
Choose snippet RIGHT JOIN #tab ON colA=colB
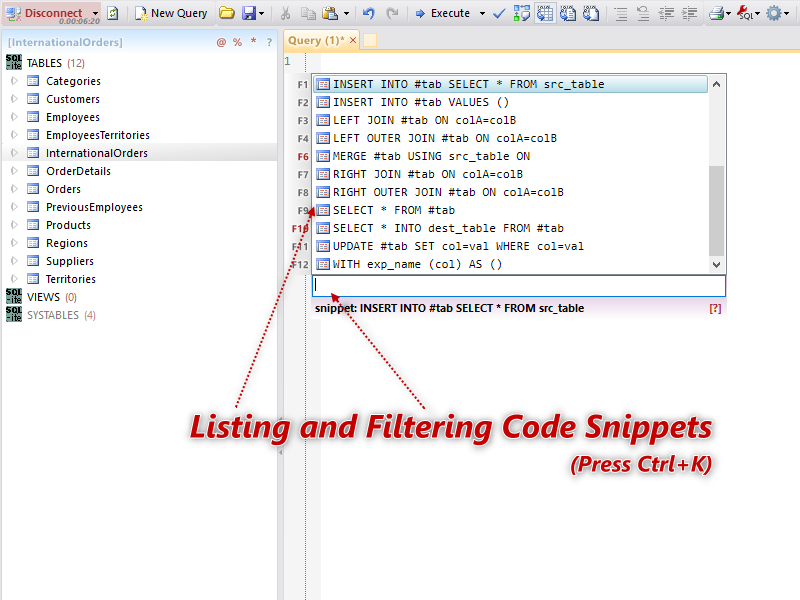(x=511, y=174)
